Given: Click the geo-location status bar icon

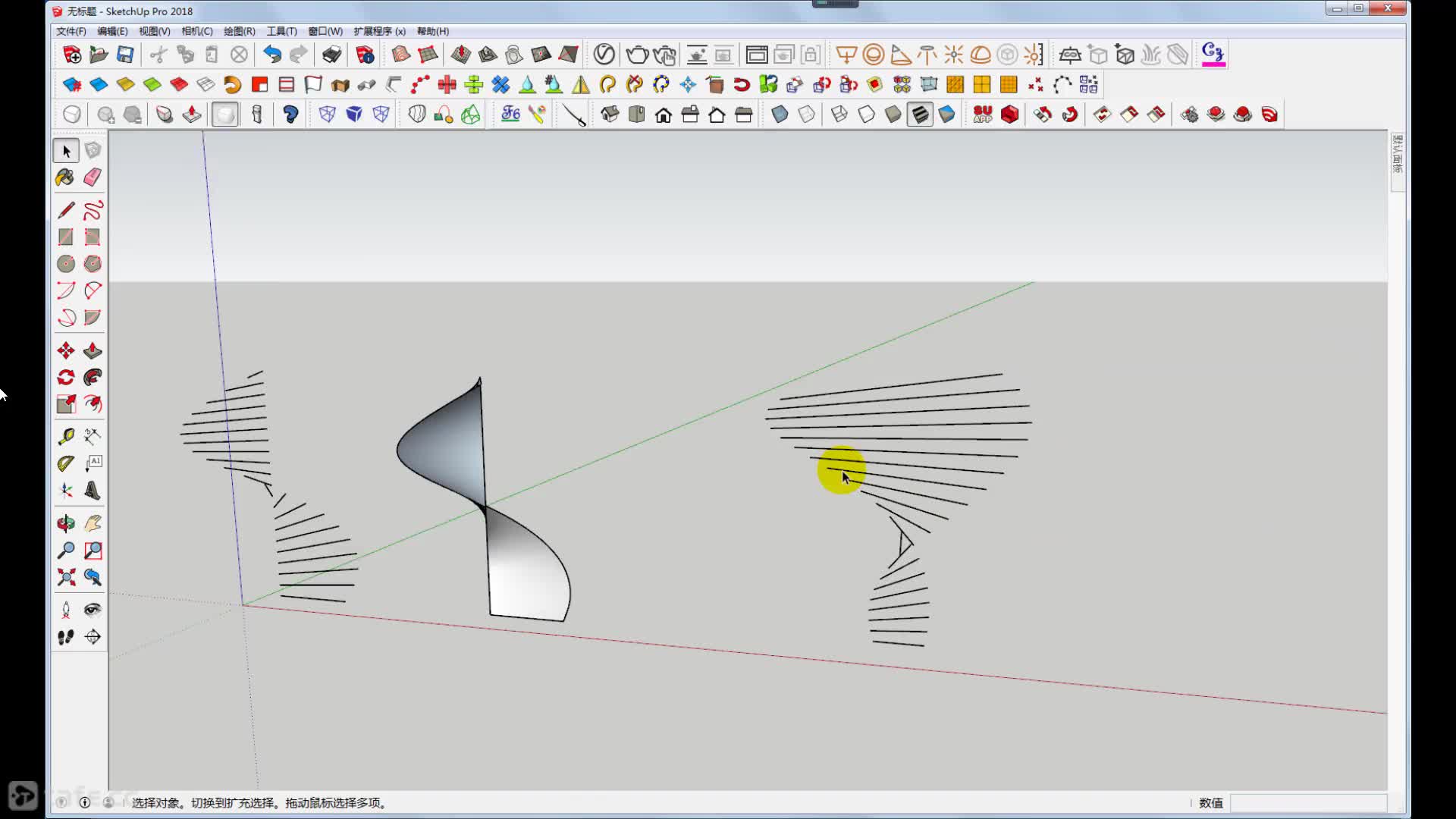Looking at the screenshot, I should 61,802.
